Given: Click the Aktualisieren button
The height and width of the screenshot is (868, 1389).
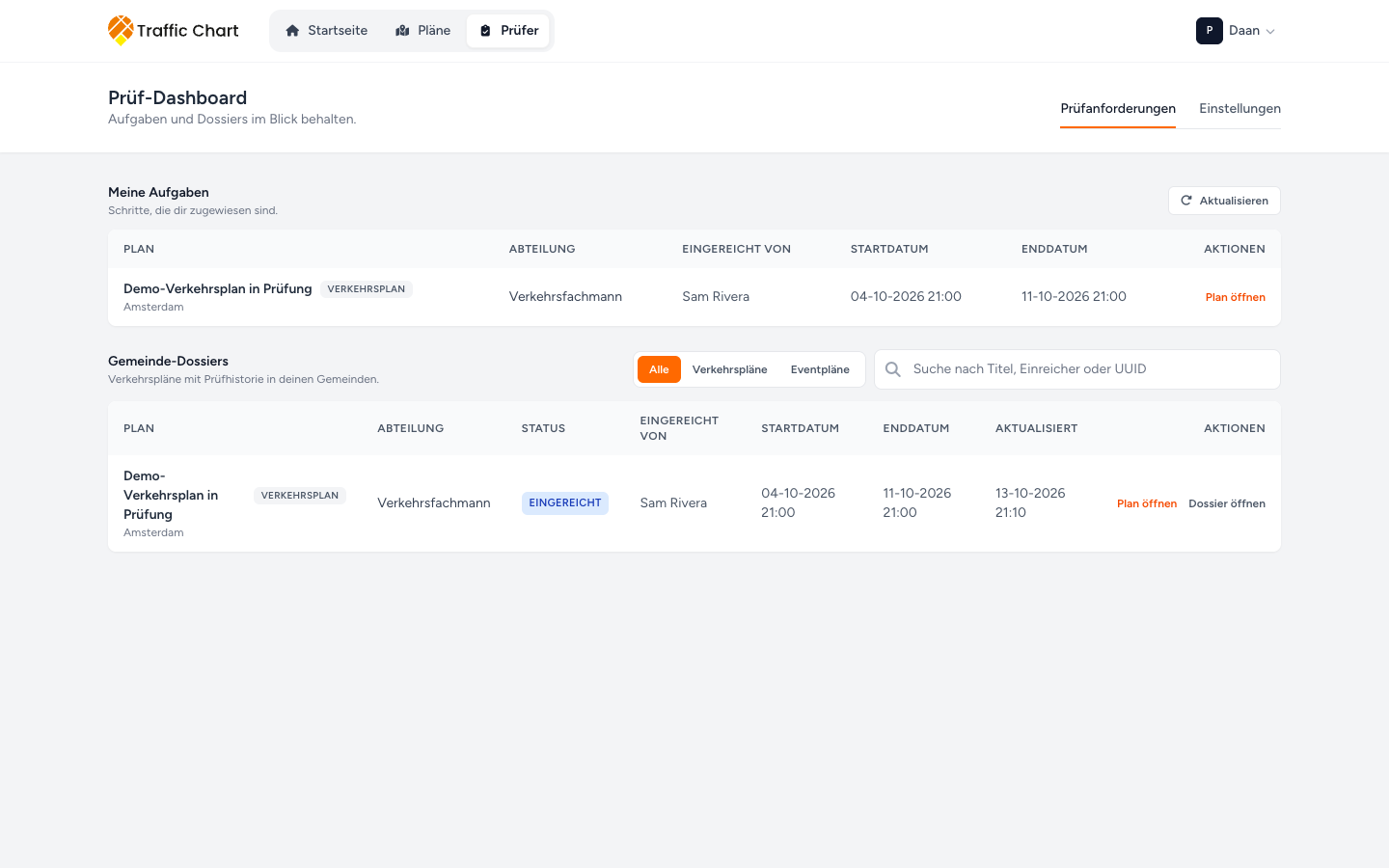Looking at the screenshot, I should [x=1224, y=201].
